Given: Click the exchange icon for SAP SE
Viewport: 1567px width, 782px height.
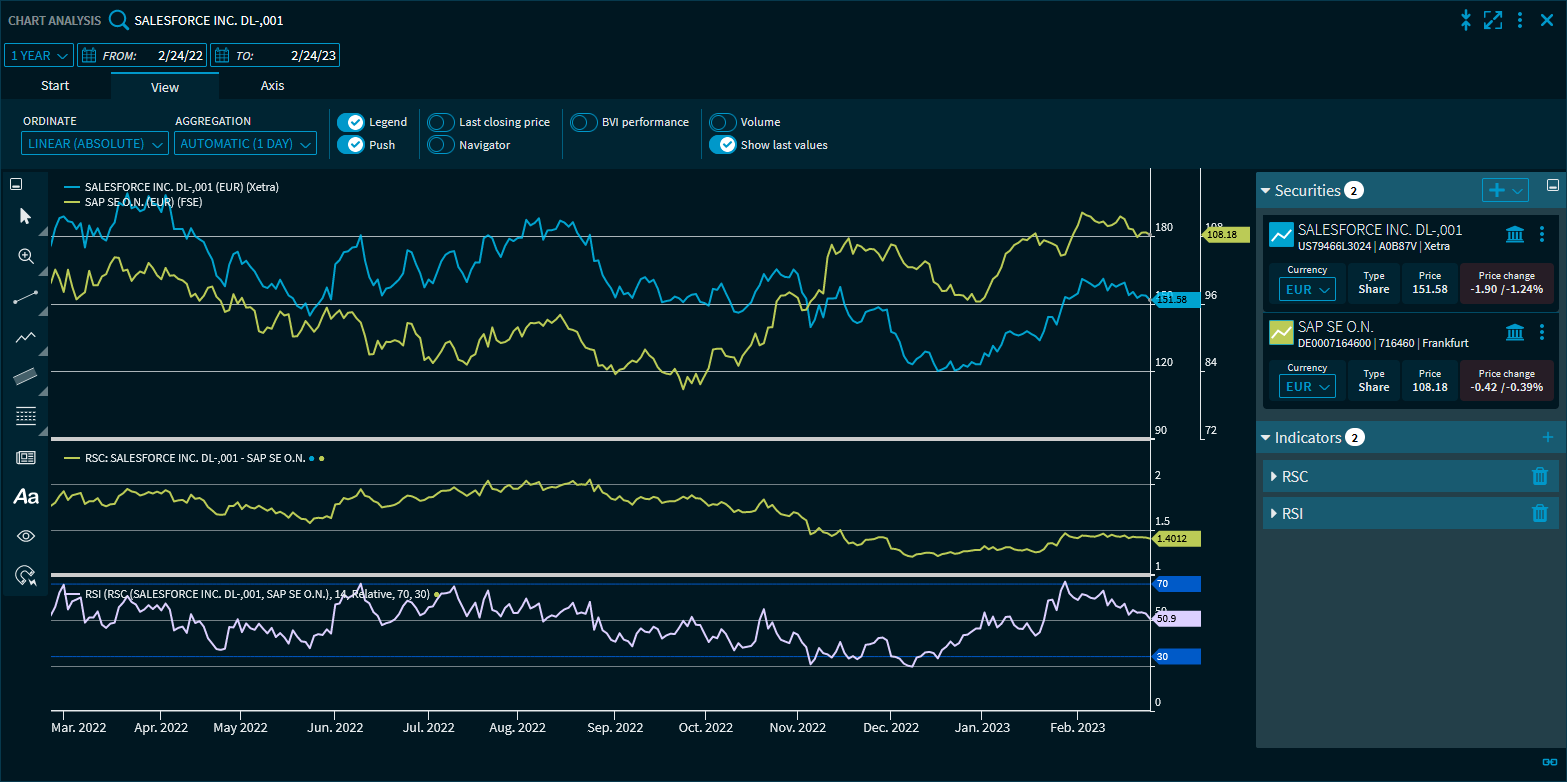Looking at the screenshot, I should pyautogui.click(x=1514, y=332).
